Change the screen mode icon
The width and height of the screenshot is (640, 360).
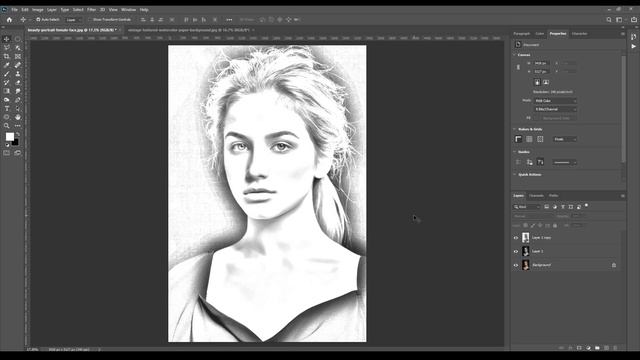pyautogui.click(x=18, y=153)
